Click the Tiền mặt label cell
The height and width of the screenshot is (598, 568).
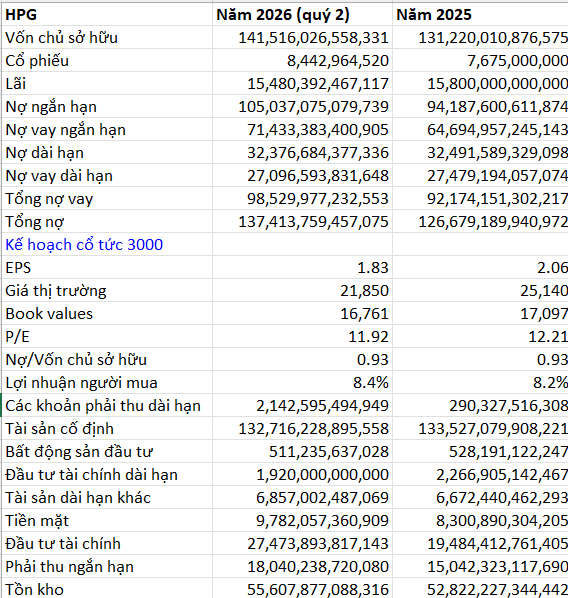click(x=107, y=520)
